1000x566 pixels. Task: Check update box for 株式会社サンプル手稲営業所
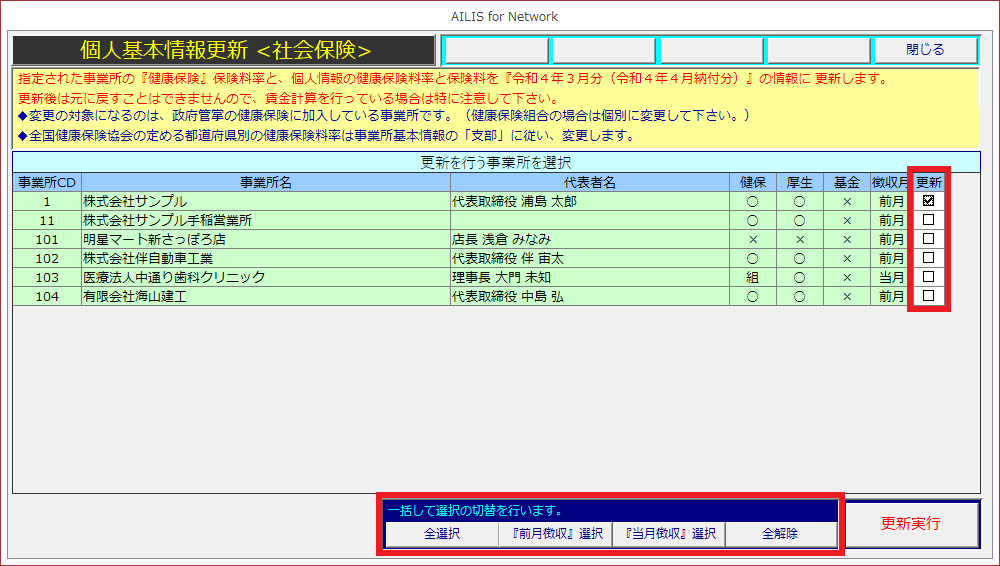click(928, 220)
